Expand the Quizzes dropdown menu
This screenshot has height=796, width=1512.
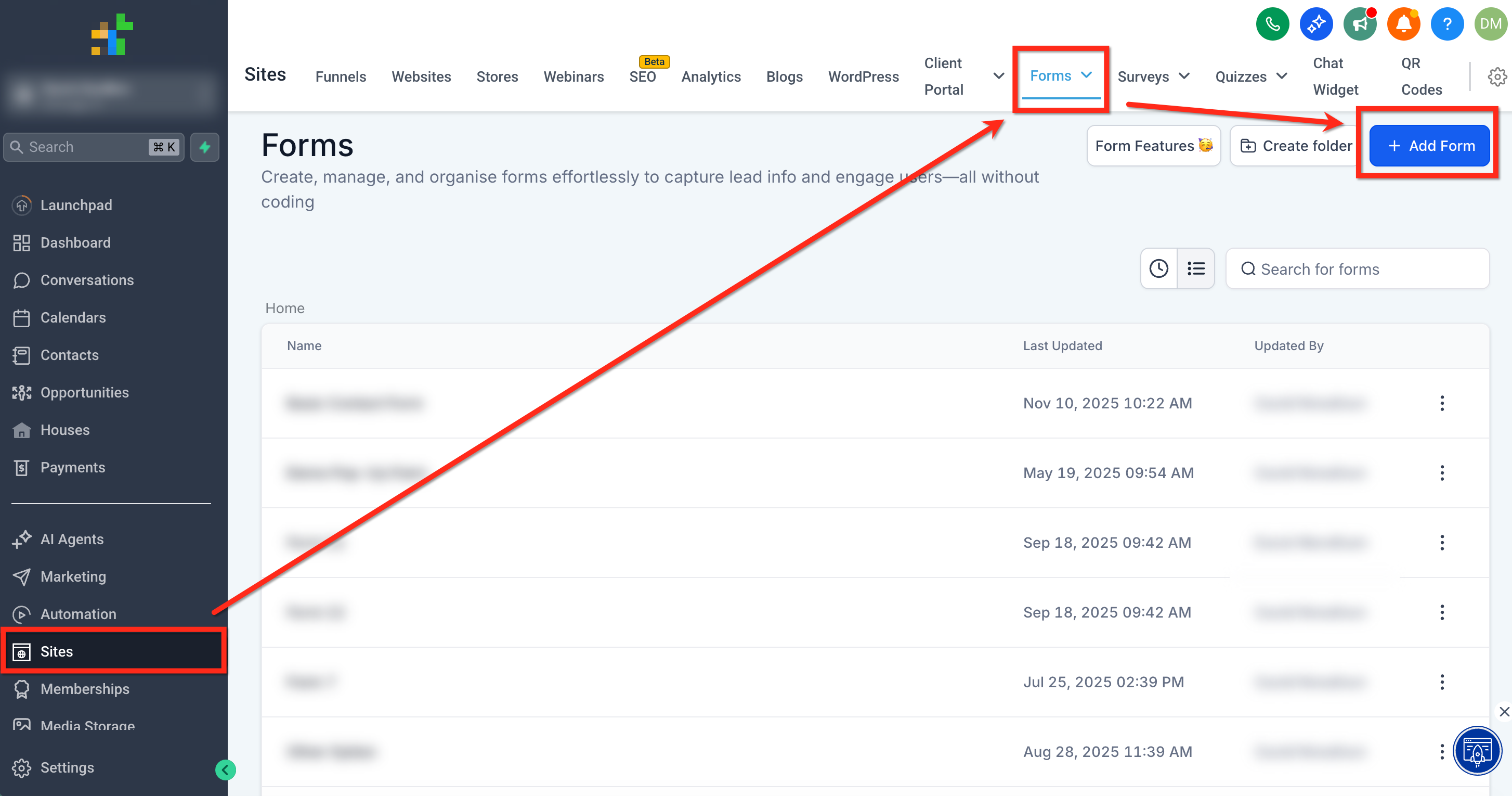(x=1282, y=76)
